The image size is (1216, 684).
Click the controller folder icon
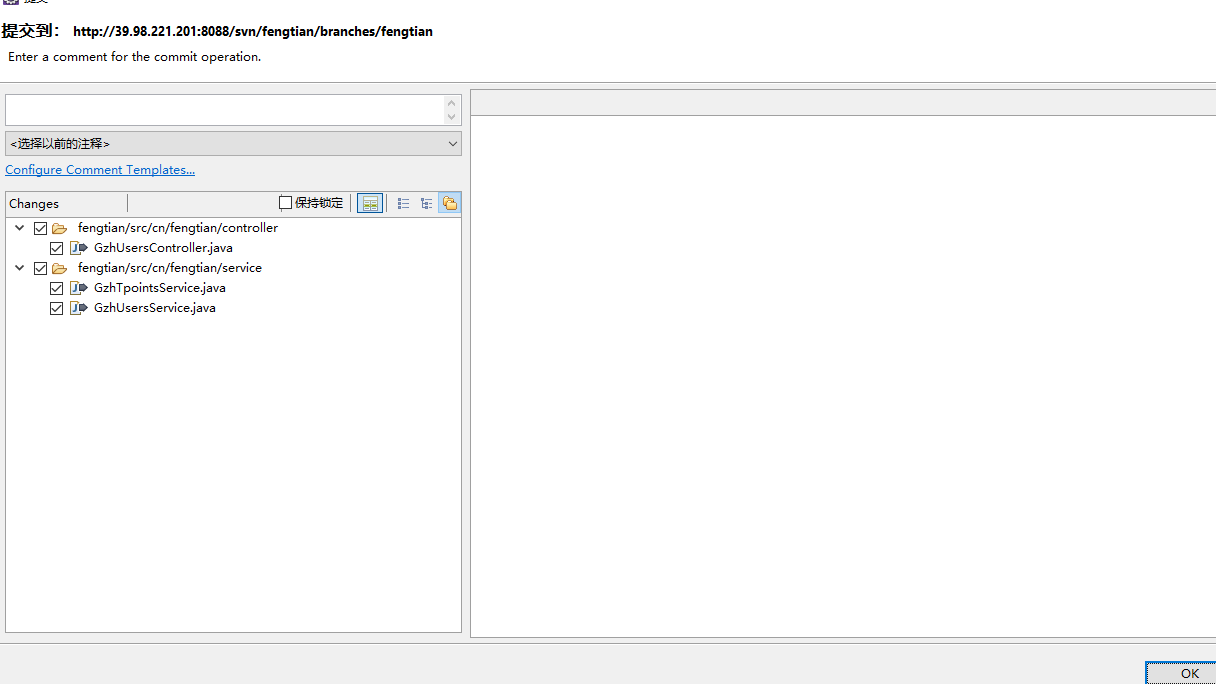[60, 228]
